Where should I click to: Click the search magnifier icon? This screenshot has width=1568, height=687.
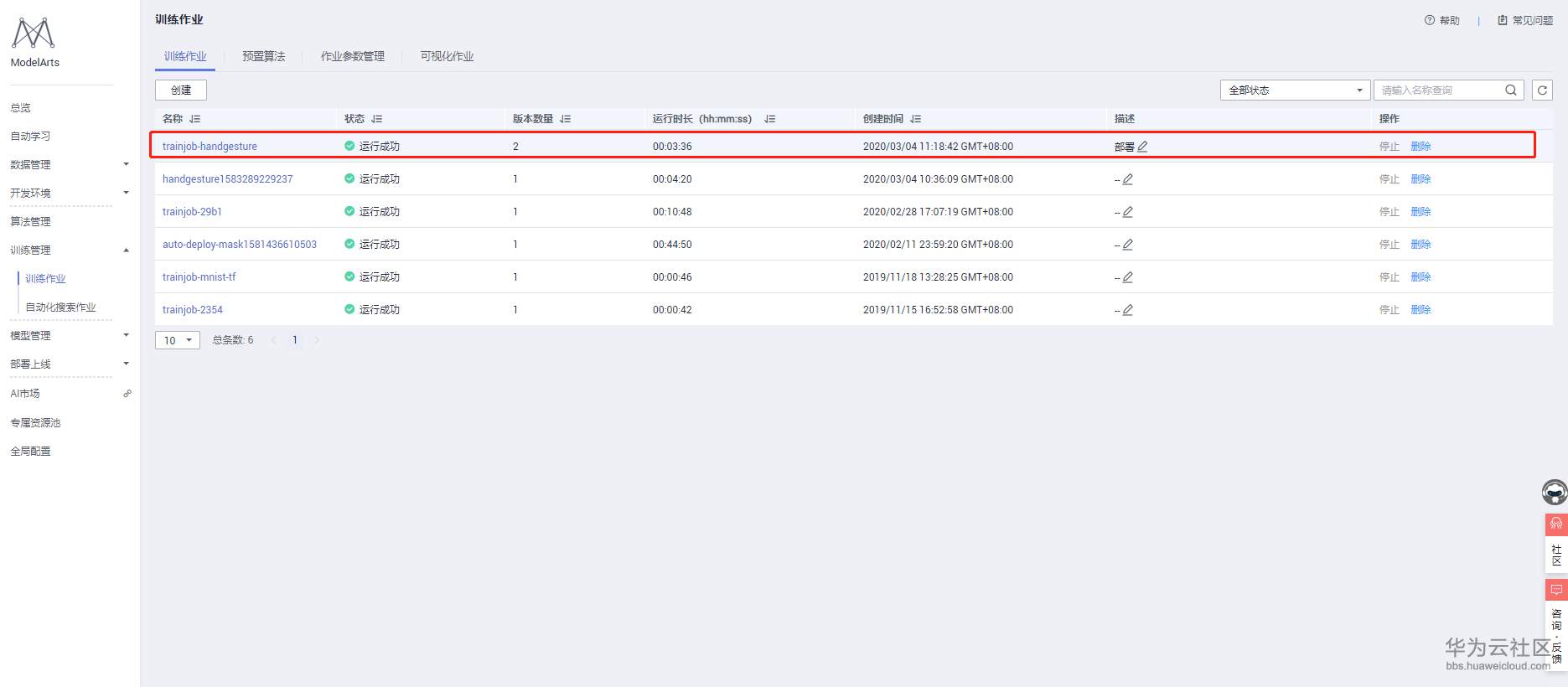click(1511, 90)
